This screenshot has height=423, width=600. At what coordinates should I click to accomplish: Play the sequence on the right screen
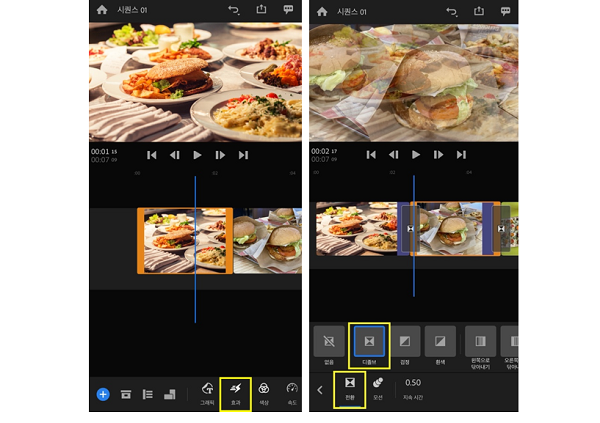tap(416, 155)
